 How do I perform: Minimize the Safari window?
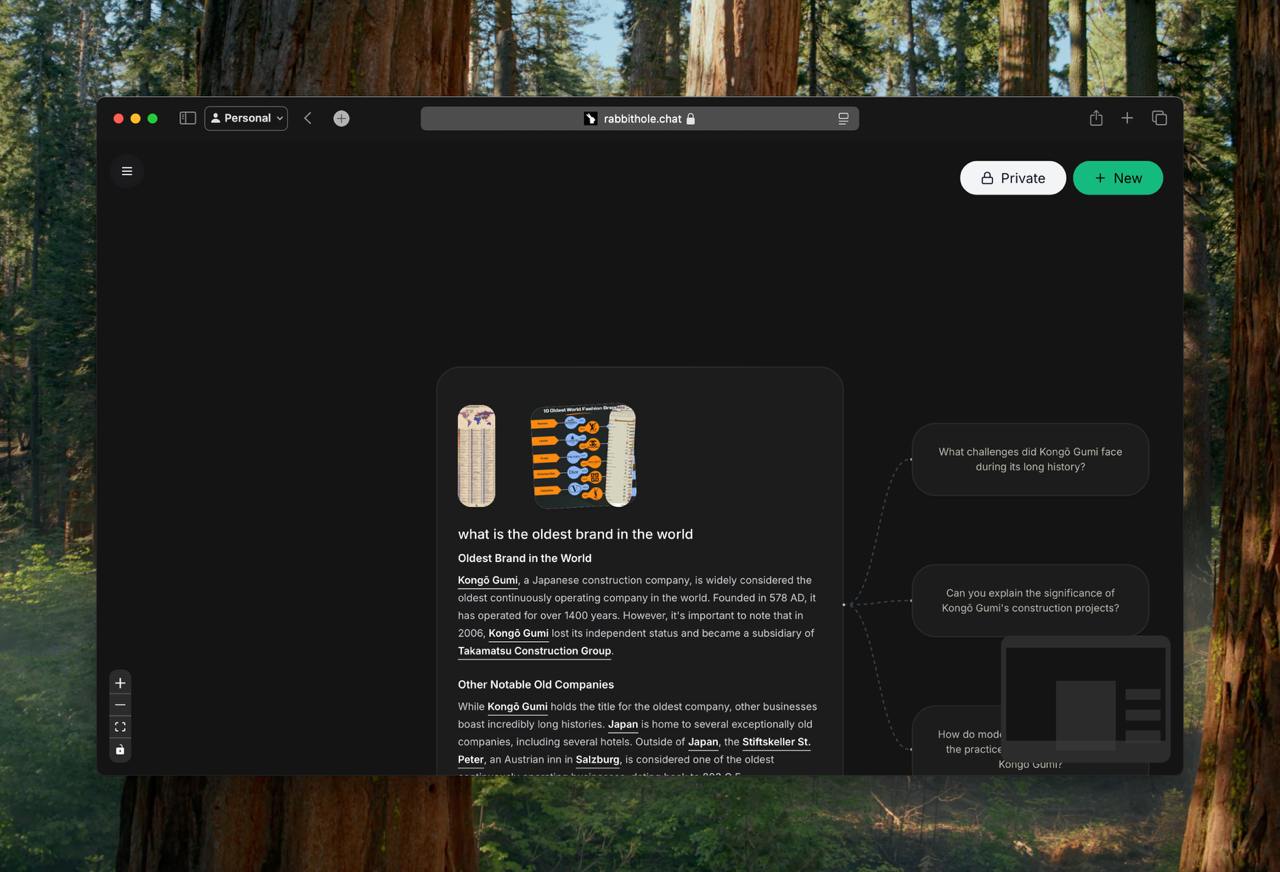[x=135, y=118]
